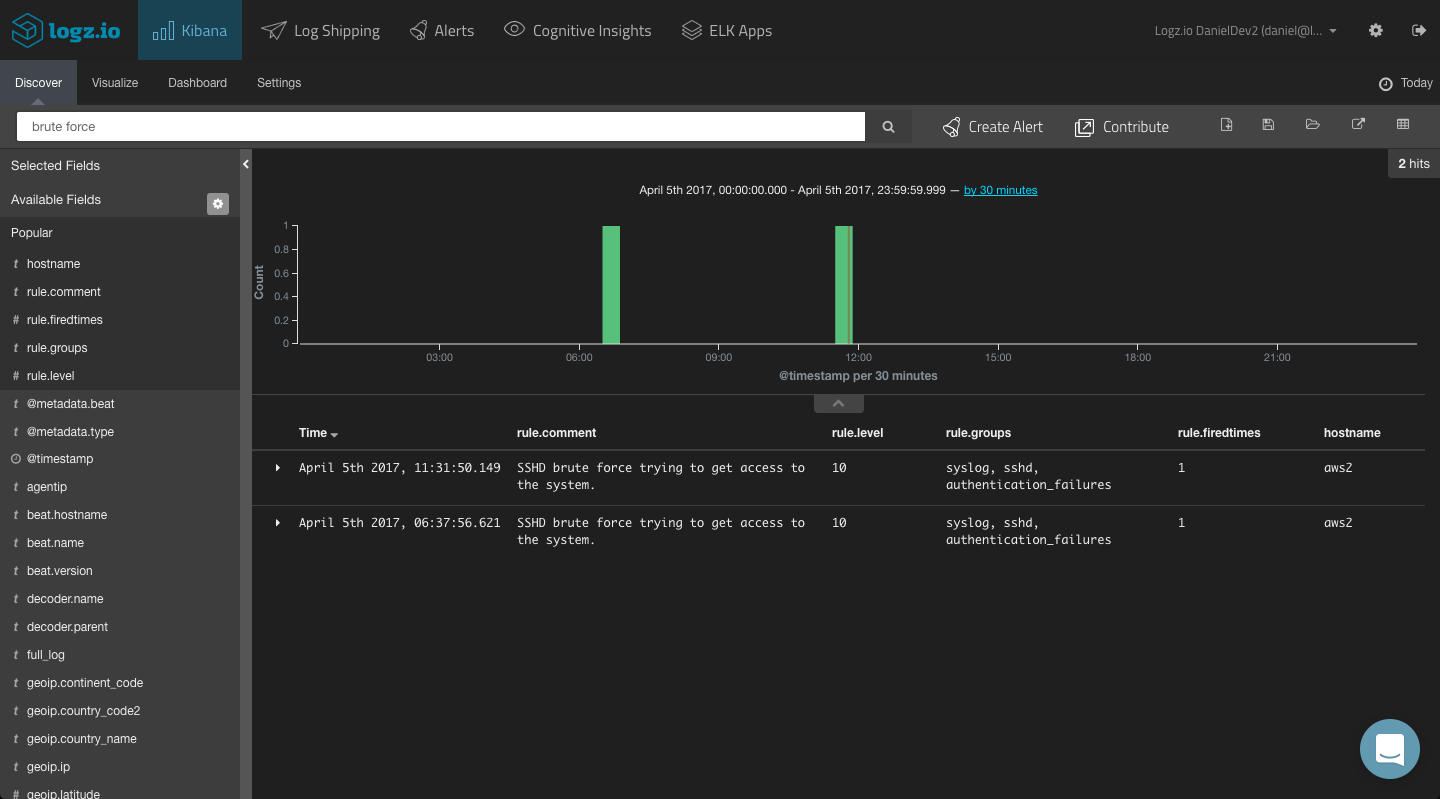Click the Selected Fields heading
The height and width of the screenshot is (799, 1440).
tap(55, 166)
